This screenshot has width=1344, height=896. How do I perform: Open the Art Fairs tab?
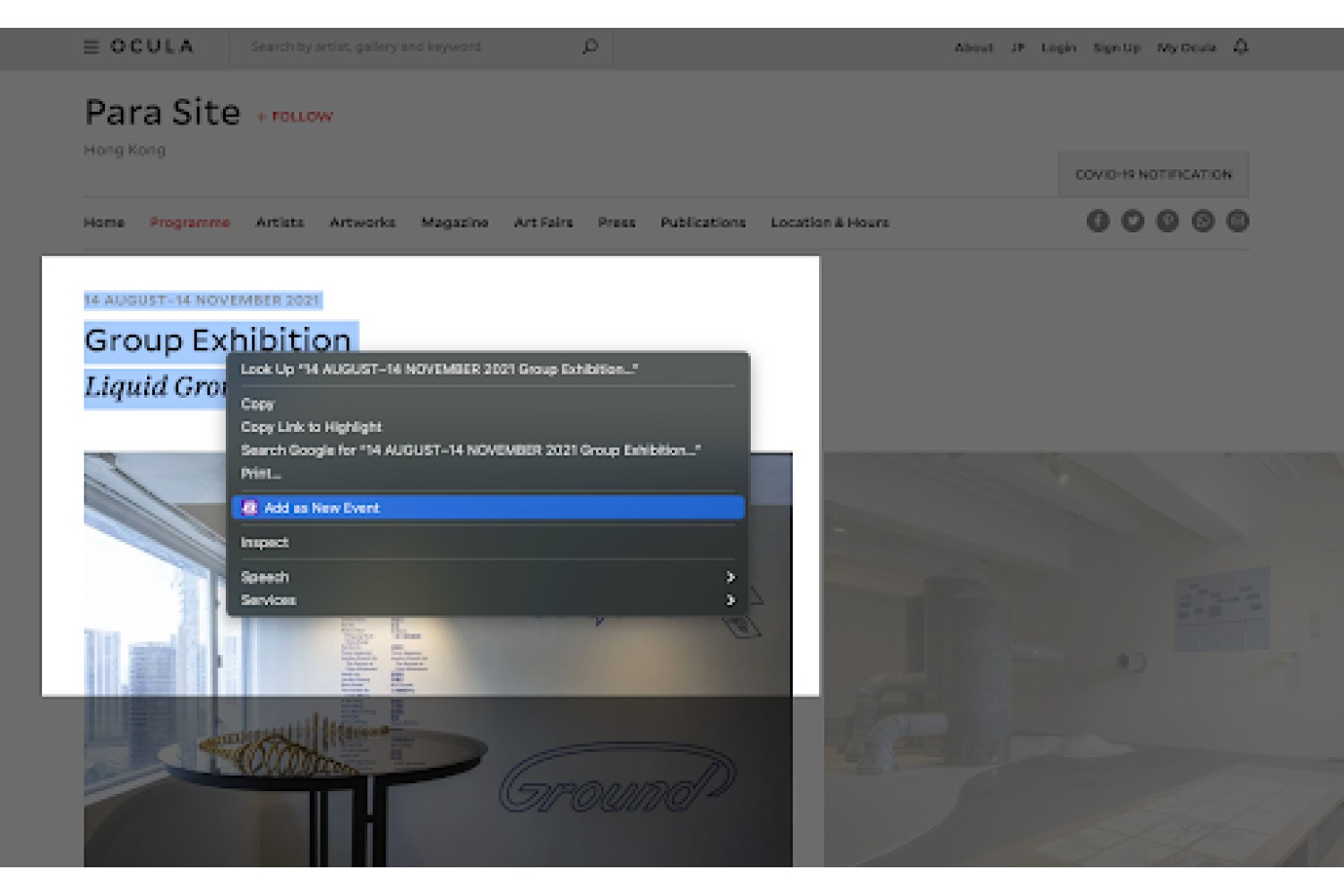(543, 222)
